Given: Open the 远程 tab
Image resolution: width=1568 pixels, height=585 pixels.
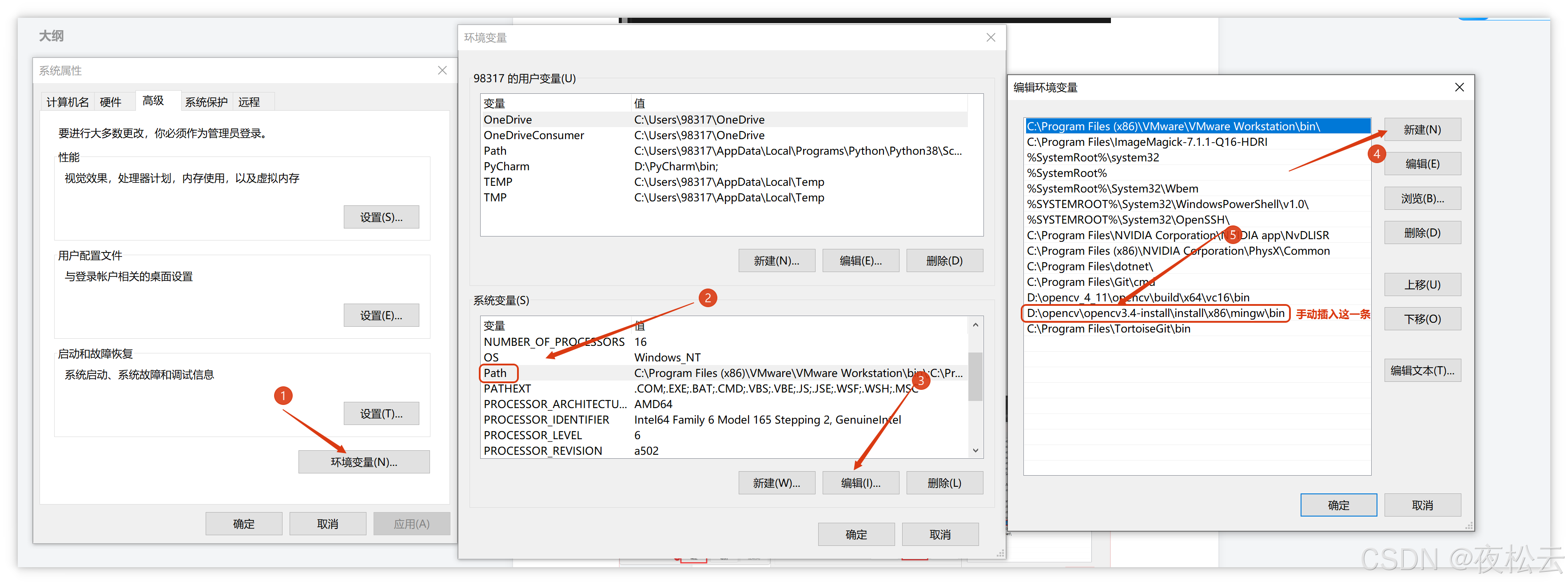Looking at the screenshot, I should point(249,102).
